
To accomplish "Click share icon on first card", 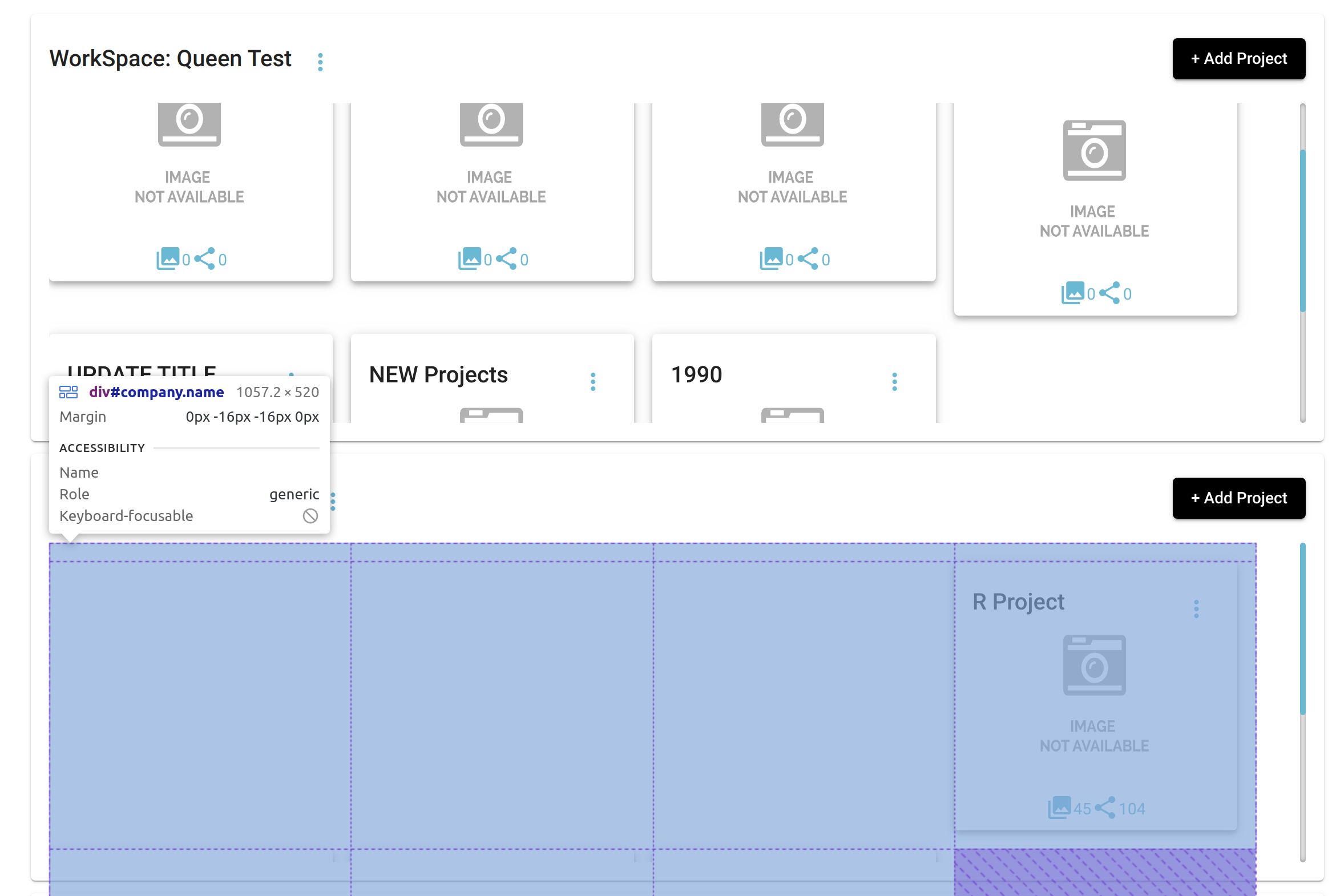I will point(204,259).
